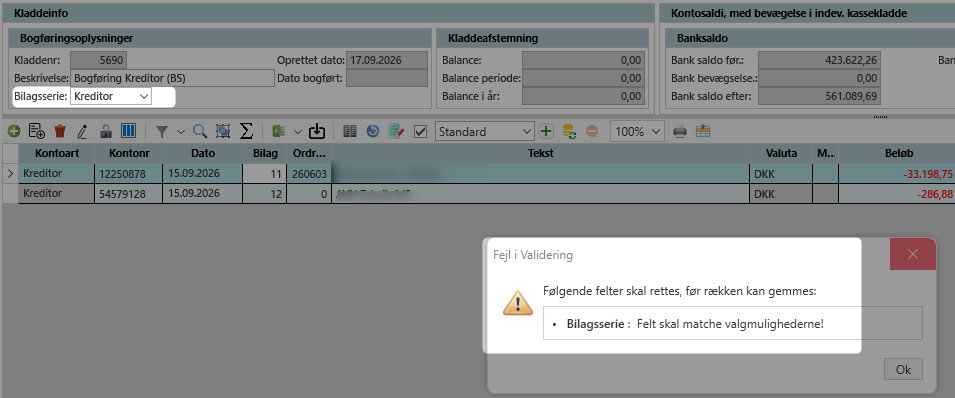The width and height of the screenshot is (955, 398).
Task: Click the red trash delete icon
Action: 60,131
